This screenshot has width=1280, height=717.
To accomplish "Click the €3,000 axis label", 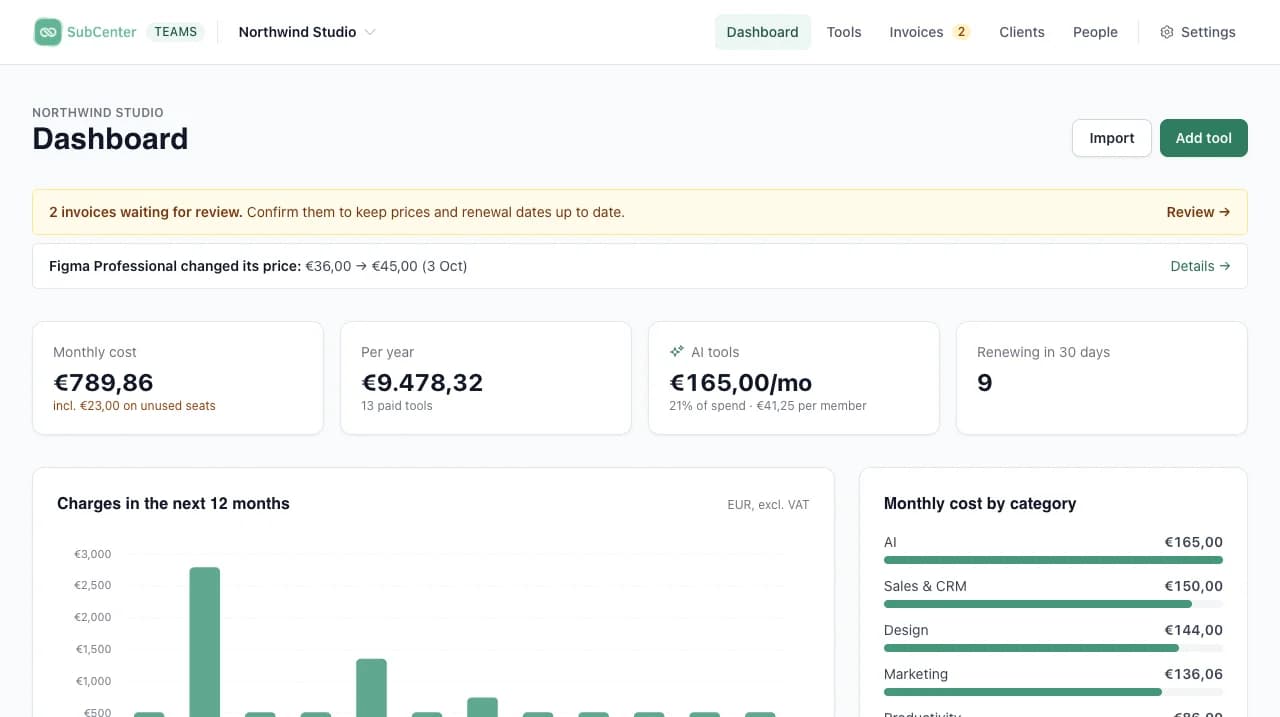I will (93, 554).
